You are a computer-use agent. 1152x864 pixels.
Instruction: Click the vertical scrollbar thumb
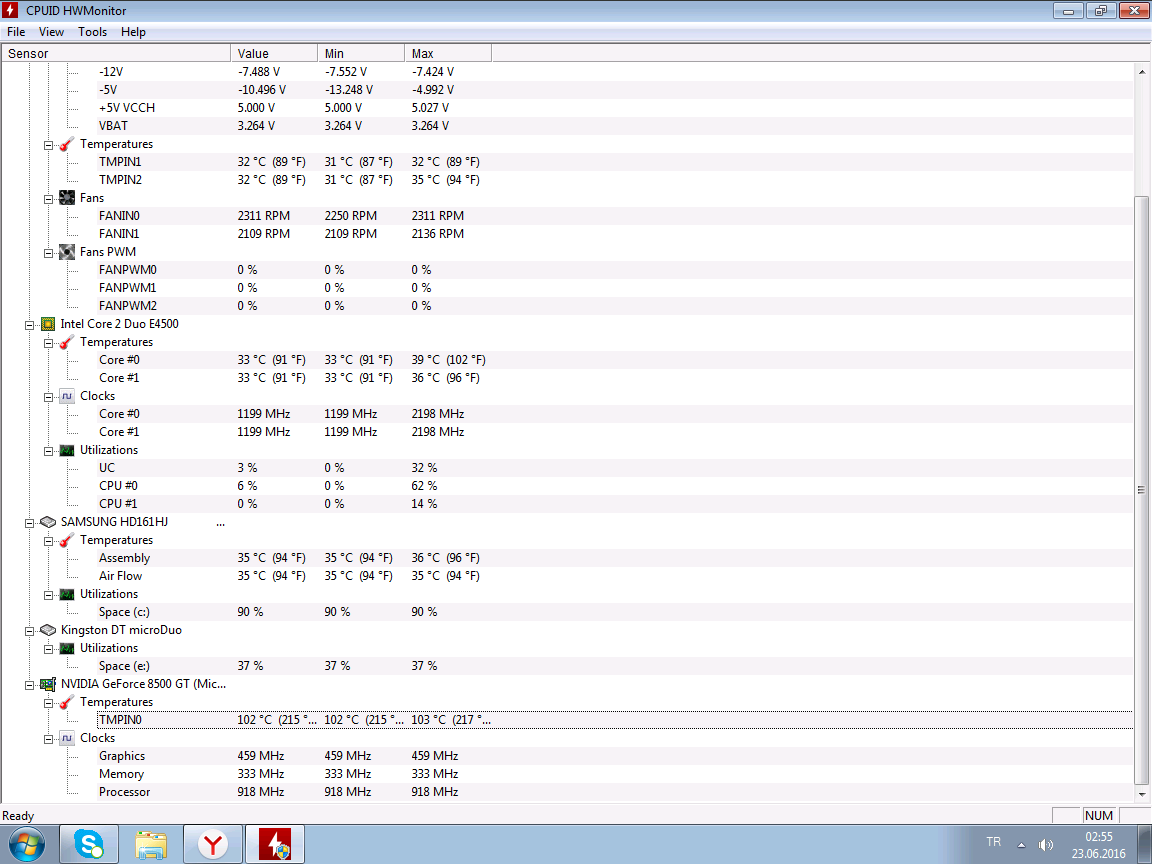(x=1141, y=490)
